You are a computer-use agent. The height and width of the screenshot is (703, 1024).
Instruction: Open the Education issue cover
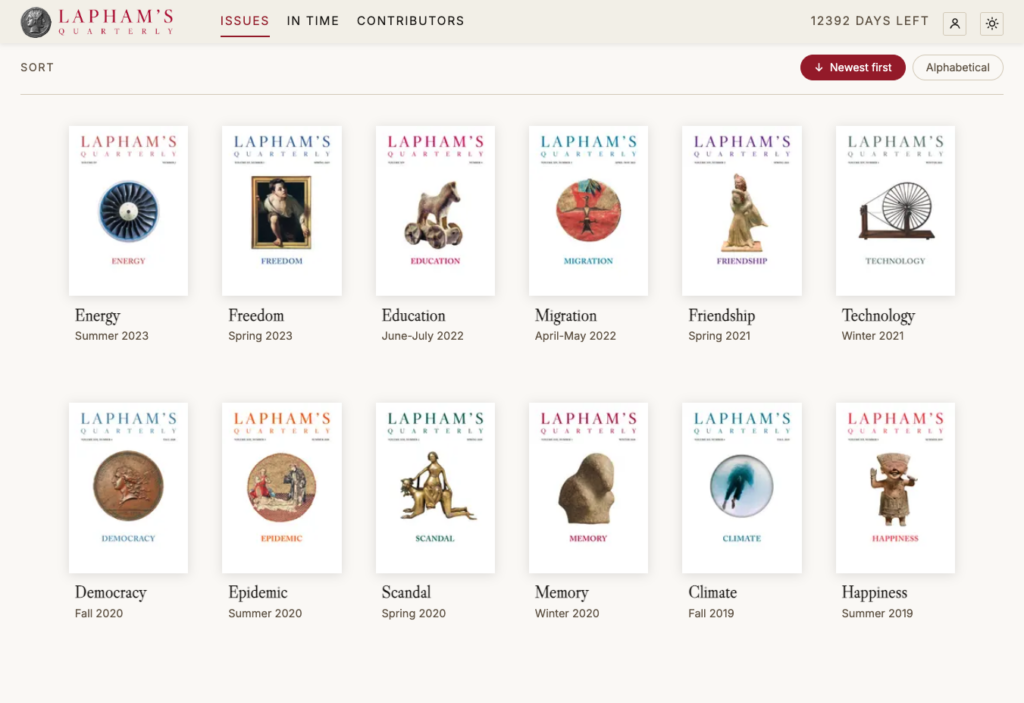pyautogui.click(x=435, y=211)
